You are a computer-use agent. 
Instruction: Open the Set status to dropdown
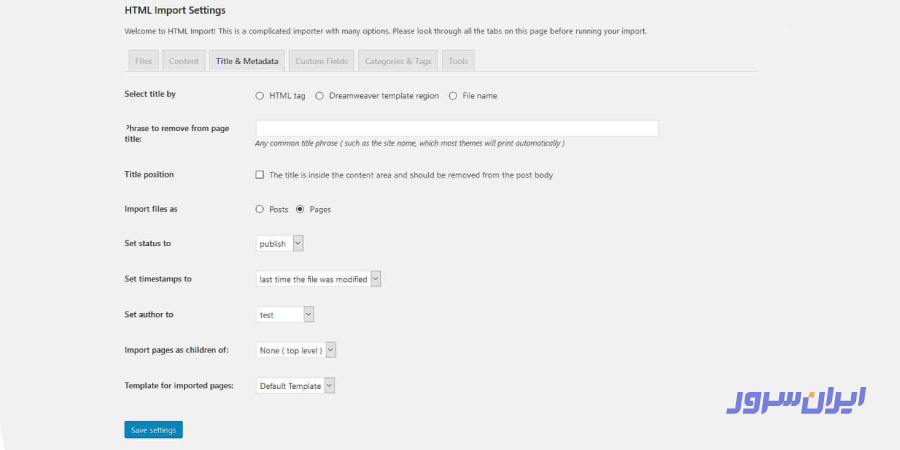click(x=279, y=243)
